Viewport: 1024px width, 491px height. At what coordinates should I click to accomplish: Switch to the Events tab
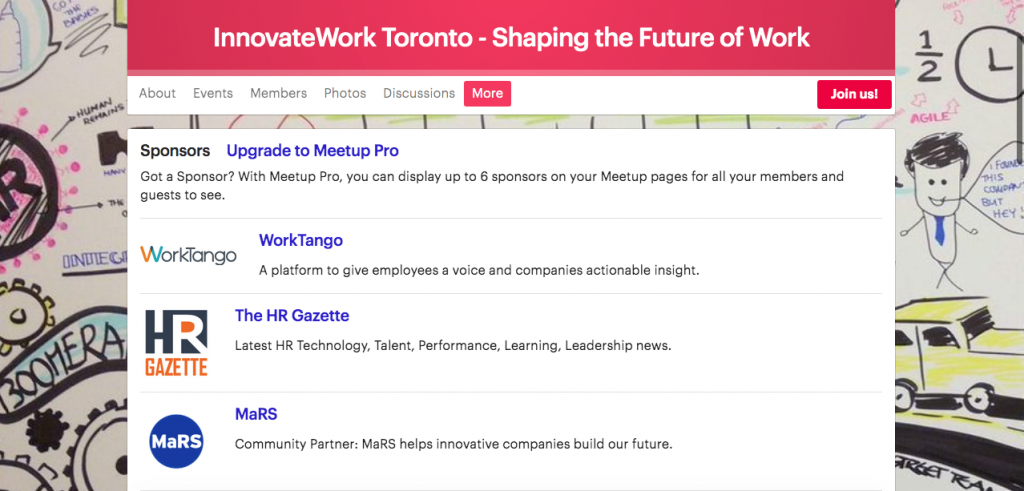click(x=213, y=93)
